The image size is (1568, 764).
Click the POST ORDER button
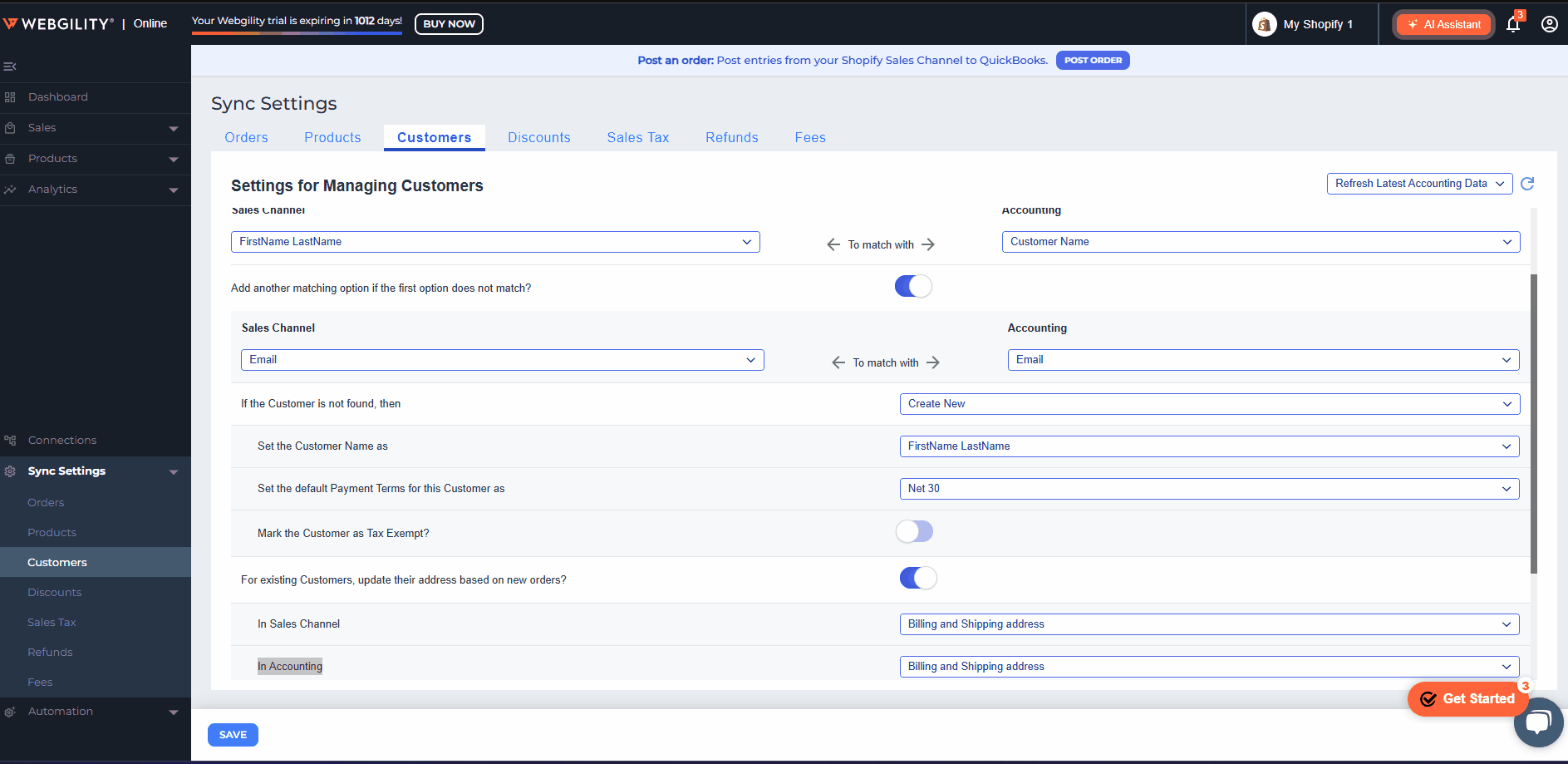pyautogui.click(x=1092, y=61)
